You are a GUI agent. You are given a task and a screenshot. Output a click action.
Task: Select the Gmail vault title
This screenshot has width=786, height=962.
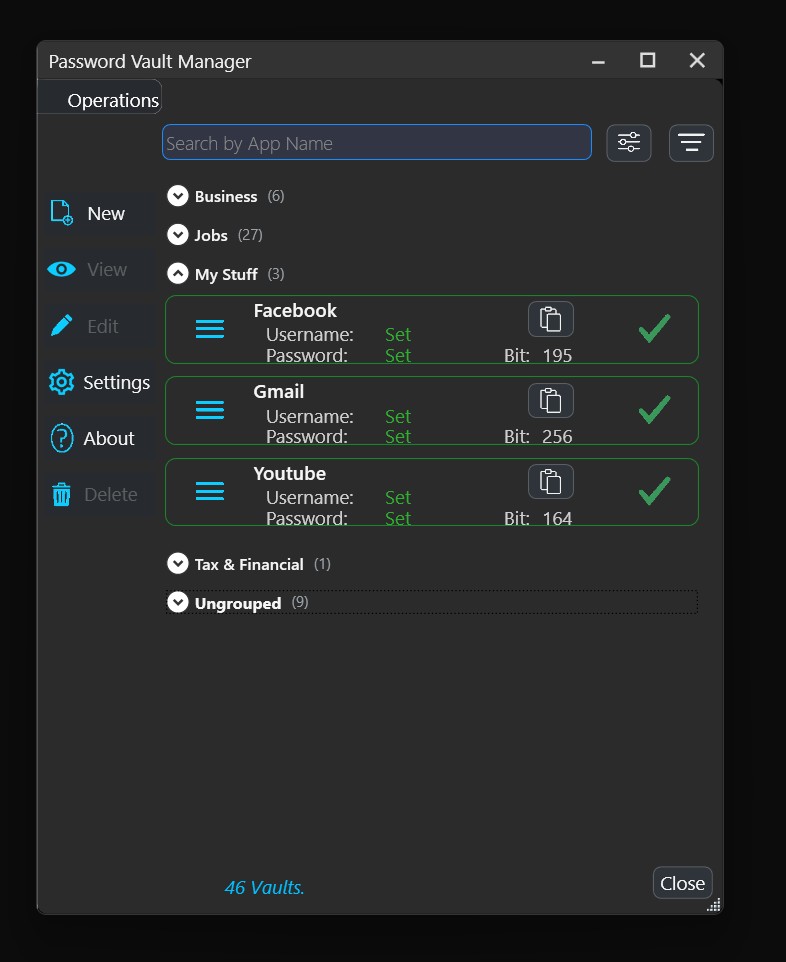point(279,391)
